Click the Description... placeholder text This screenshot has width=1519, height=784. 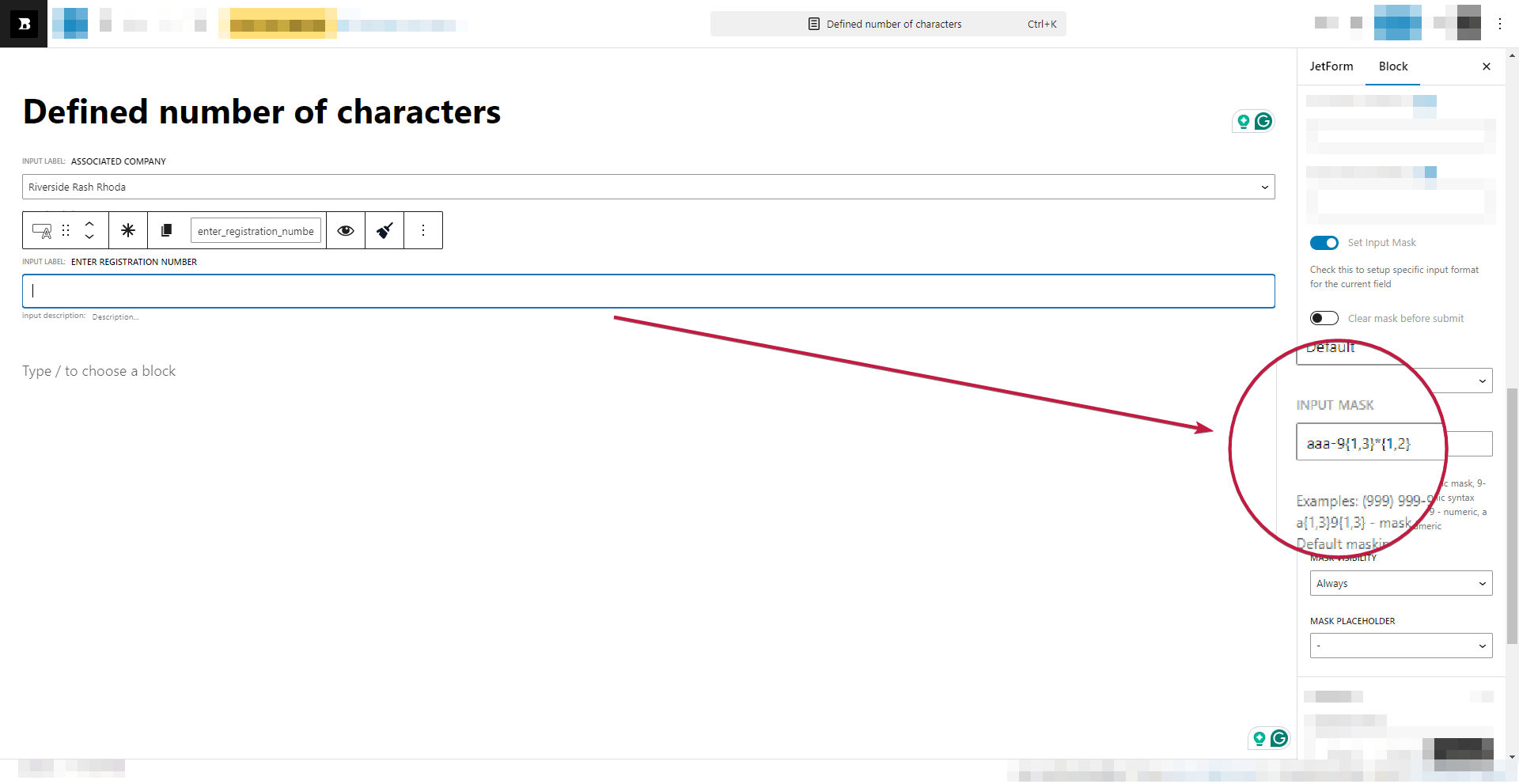click(116, 317)
